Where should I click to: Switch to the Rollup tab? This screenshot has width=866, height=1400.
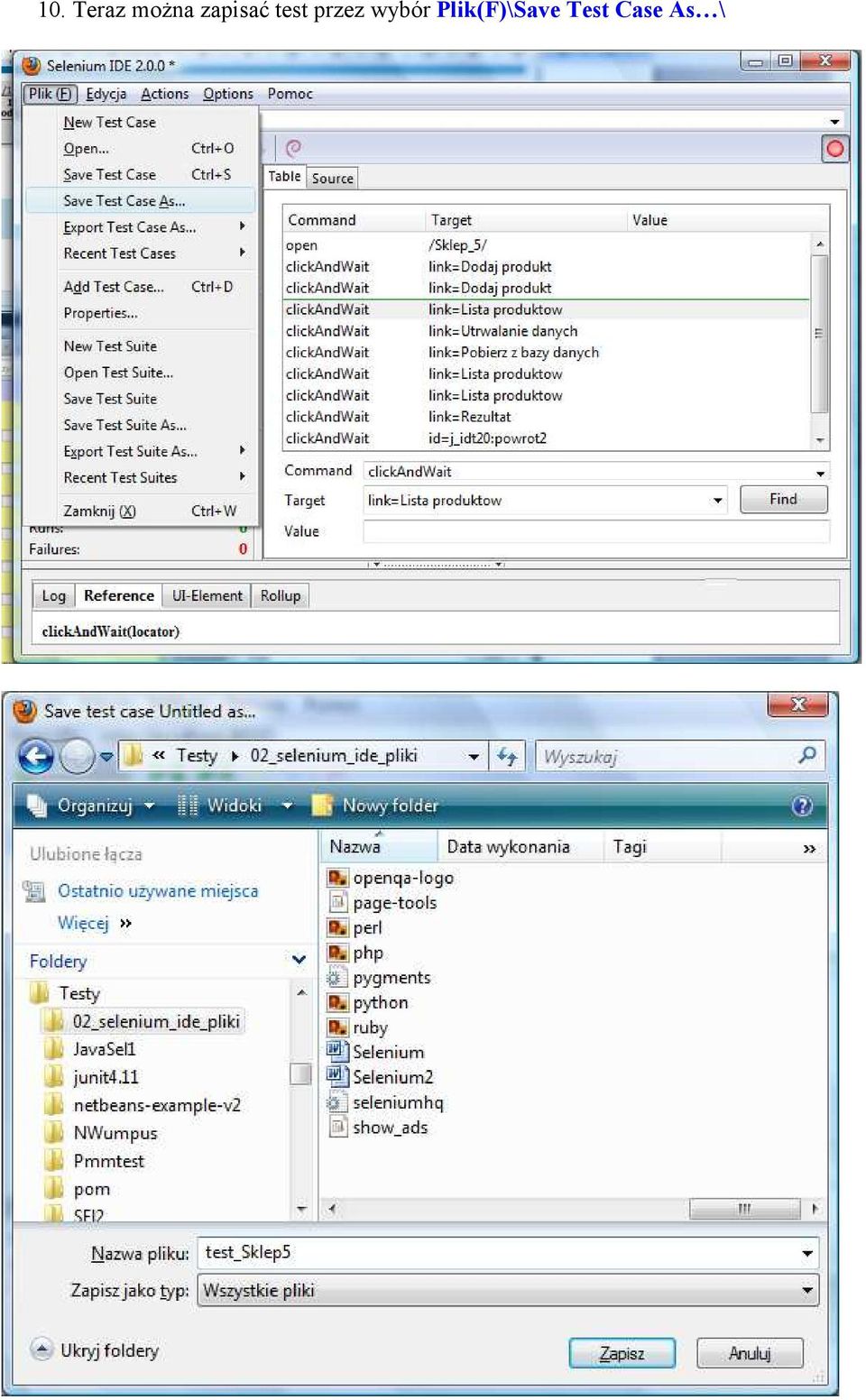(281, 596)
